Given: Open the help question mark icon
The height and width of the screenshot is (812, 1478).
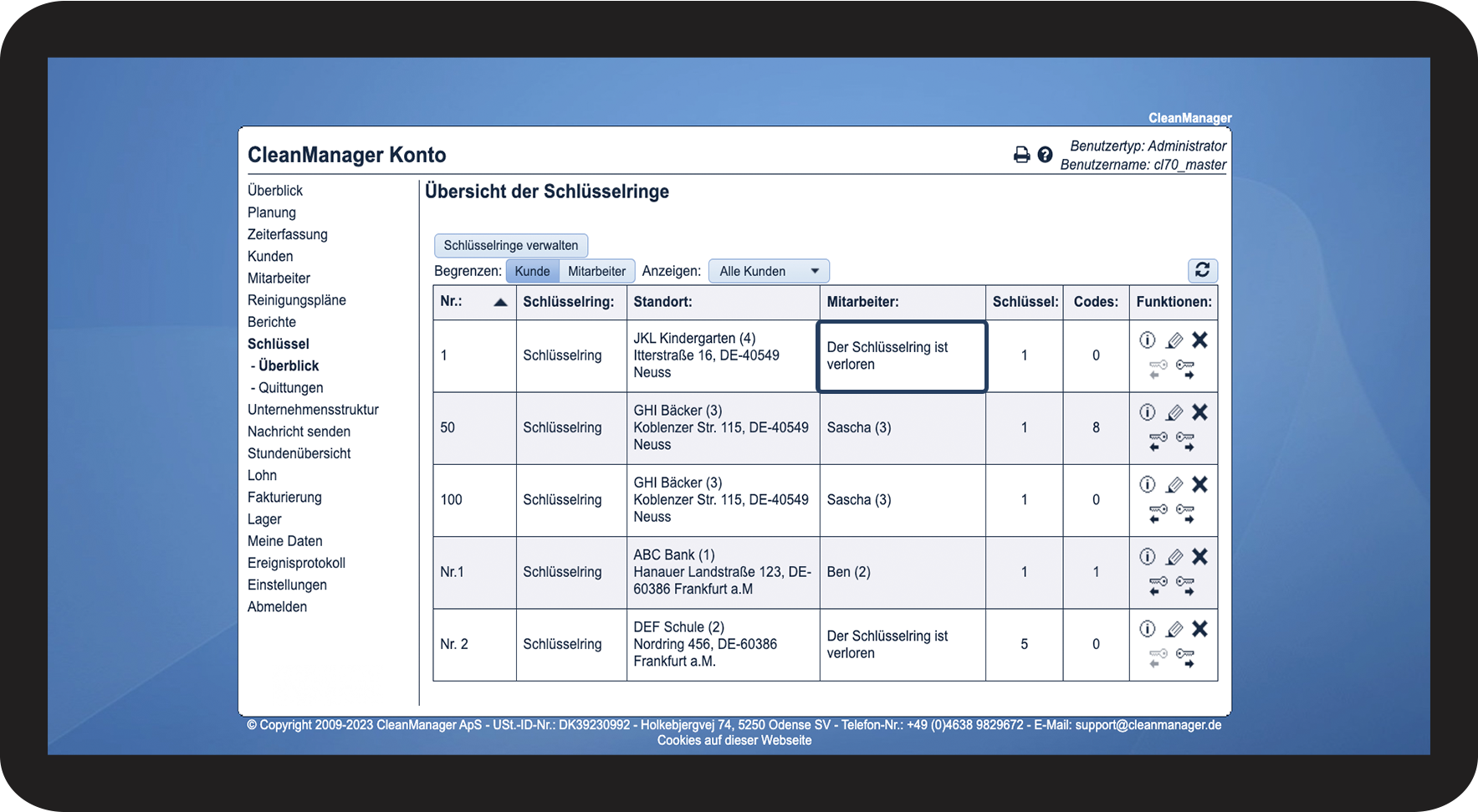Looking at the screenshot, I should 1045,155.
